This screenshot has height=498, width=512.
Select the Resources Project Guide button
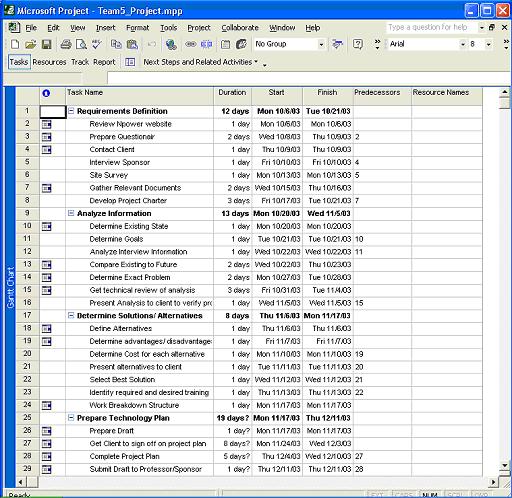click(49, 62)
